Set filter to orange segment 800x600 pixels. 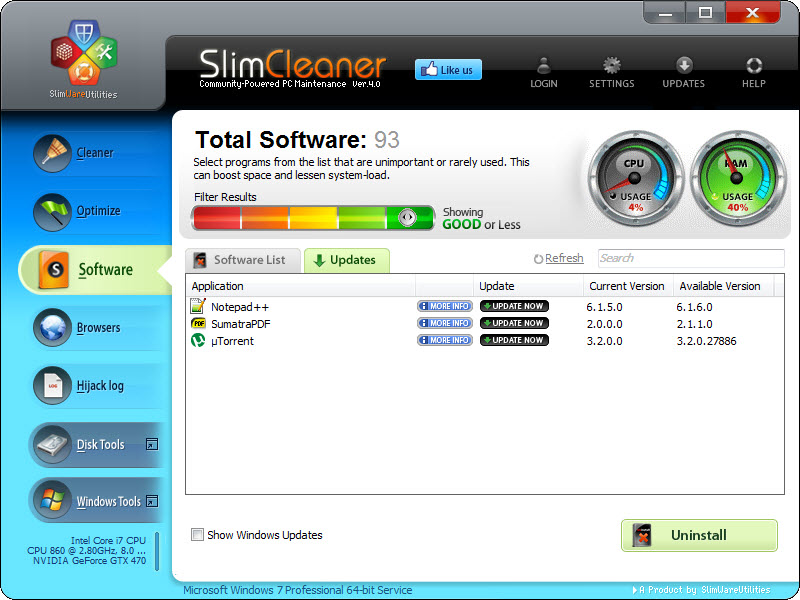click(x=265, y=218)
